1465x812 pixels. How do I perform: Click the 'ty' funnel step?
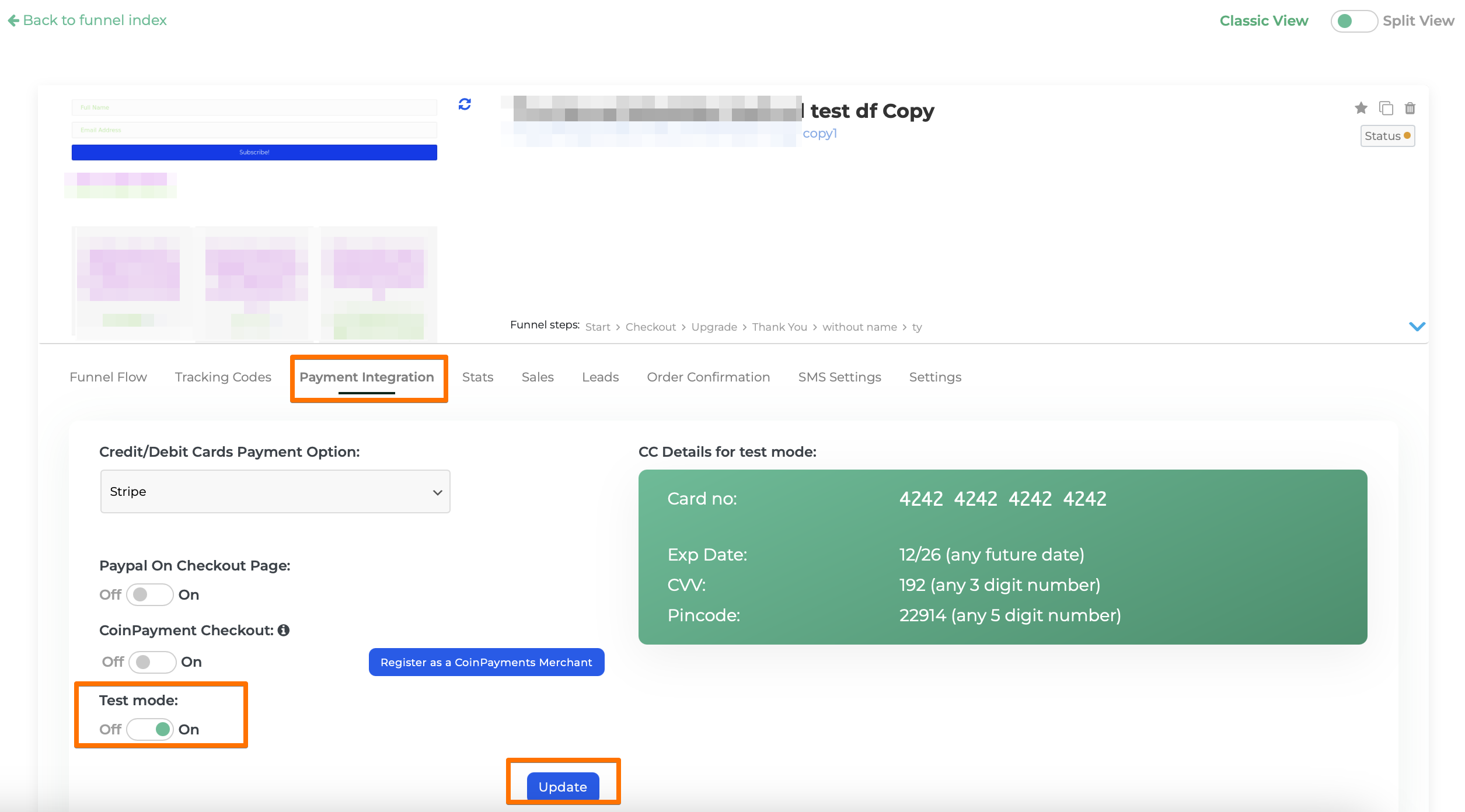tap(917, 327)
